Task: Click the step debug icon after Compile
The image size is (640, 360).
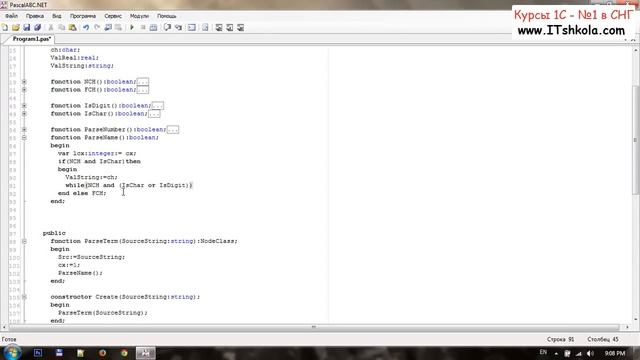Action: 167,28
